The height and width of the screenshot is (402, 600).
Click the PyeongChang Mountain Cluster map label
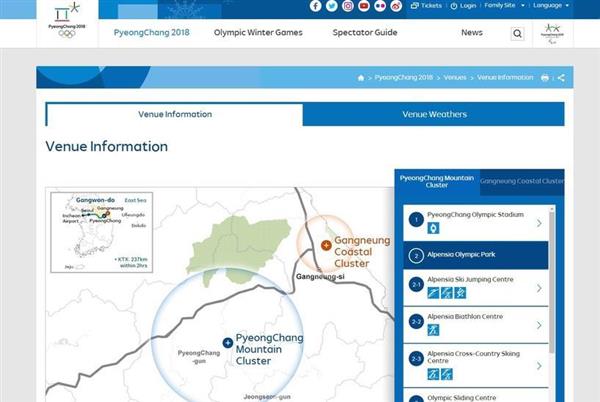tap(269, 349)
